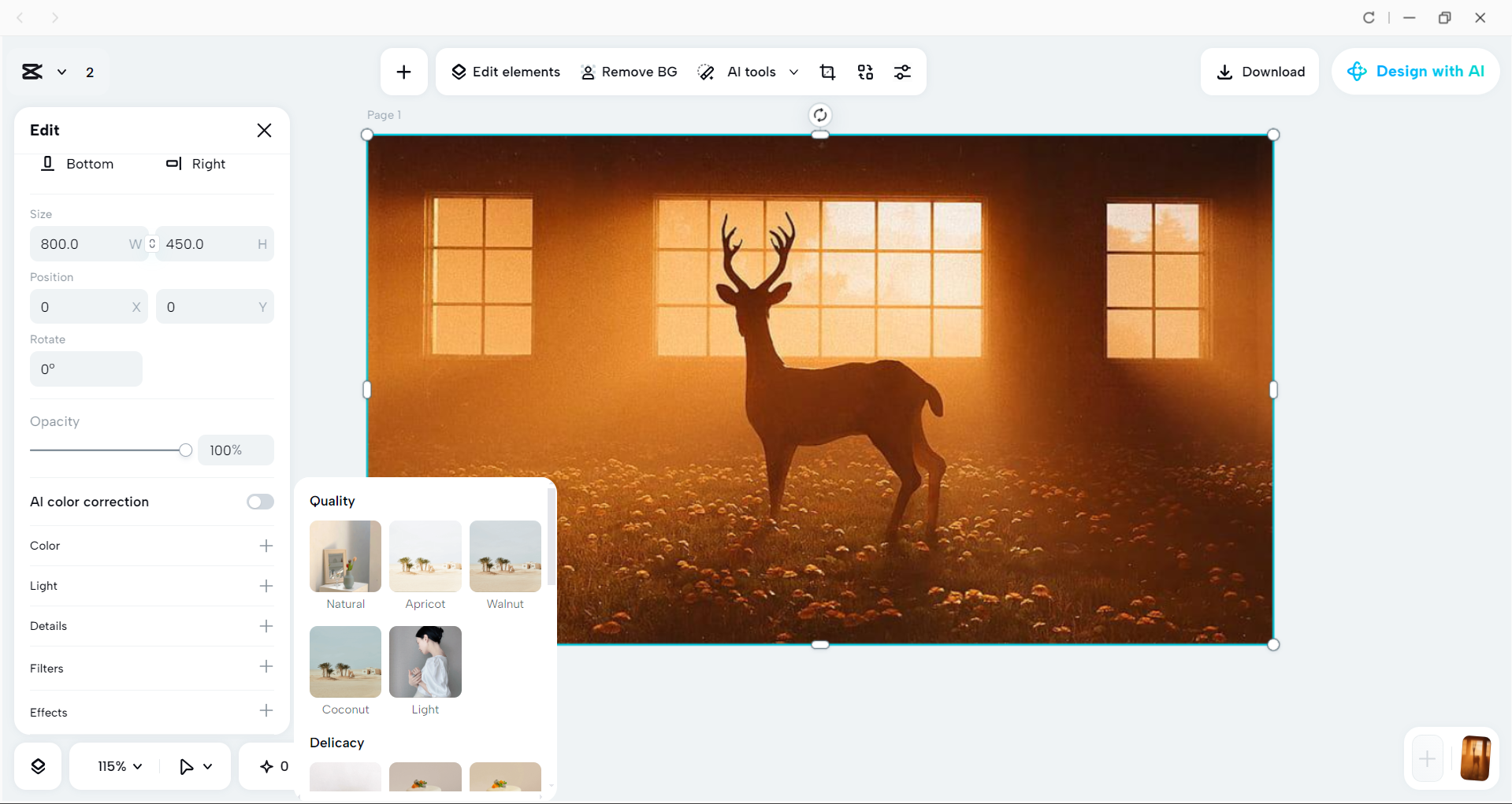Expand the Filters section

click(266, 667)
